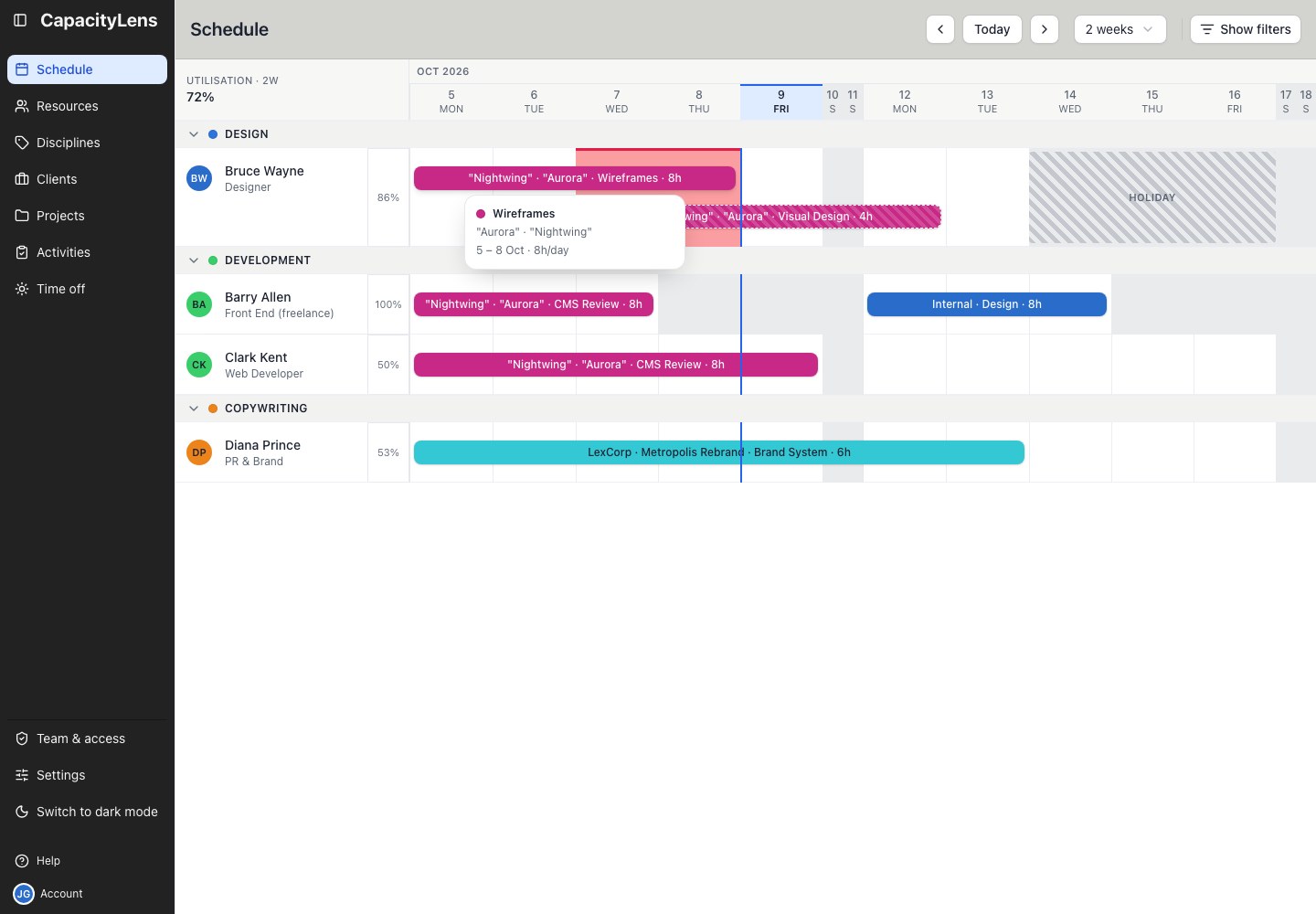The width and height of the screenshot is (1316, 914).
Task: Select Clark Kent's CMS Review booking
Action: (x=616, y=365)
